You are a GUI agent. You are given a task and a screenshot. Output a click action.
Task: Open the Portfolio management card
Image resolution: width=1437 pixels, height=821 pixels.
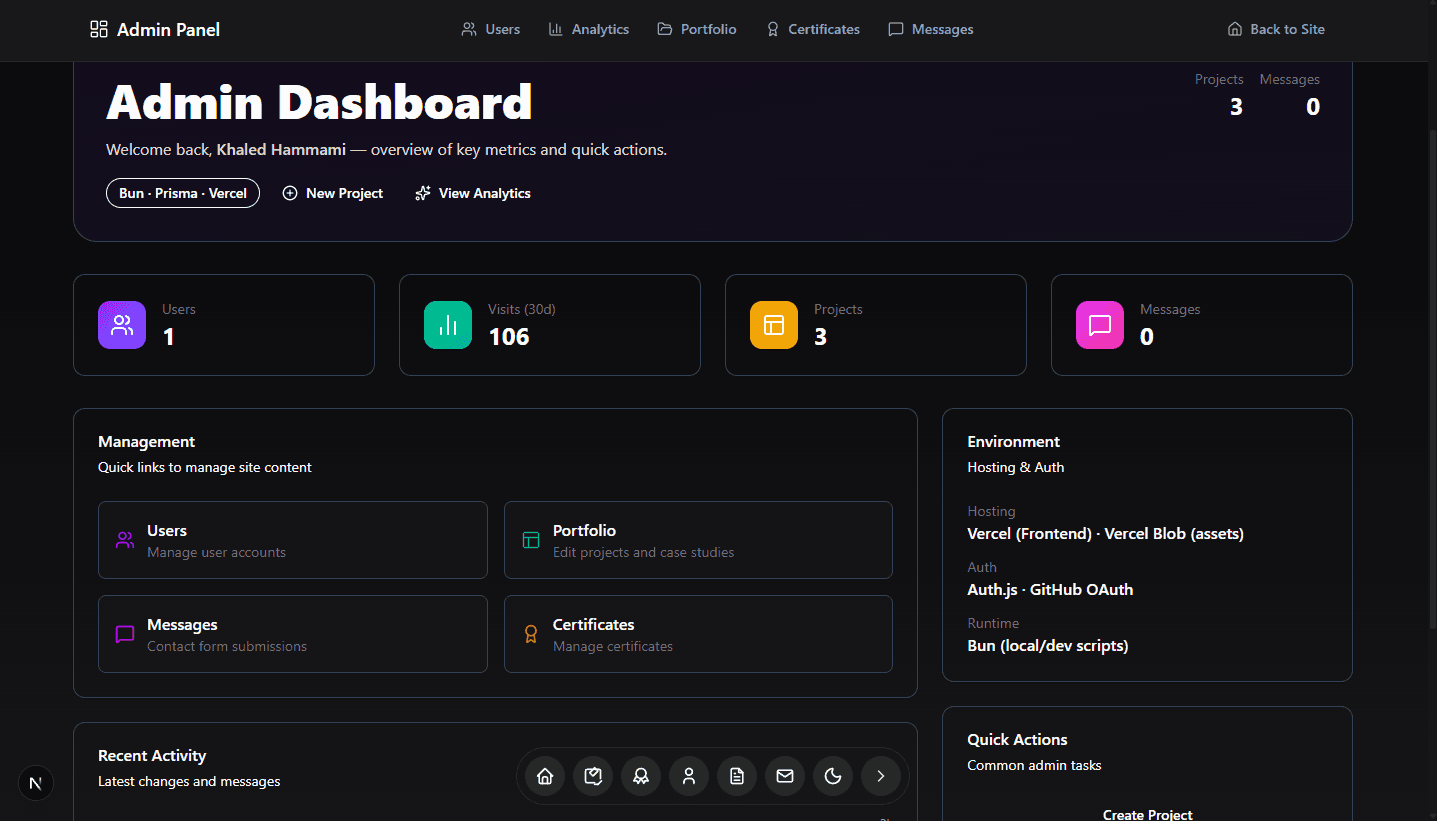tap(698, 540)
